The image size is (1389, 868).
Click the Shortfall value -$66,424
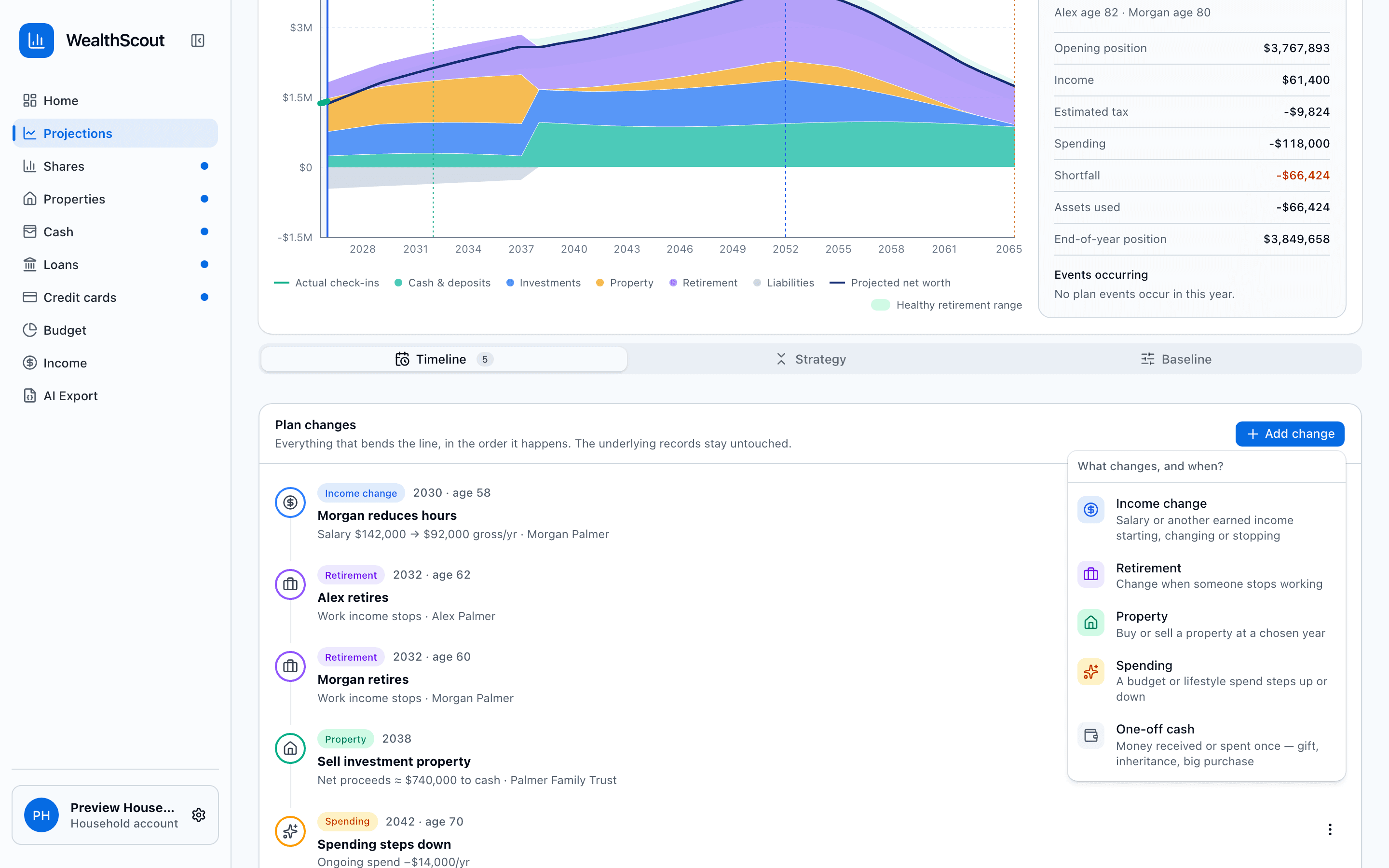coord(1302,175)
